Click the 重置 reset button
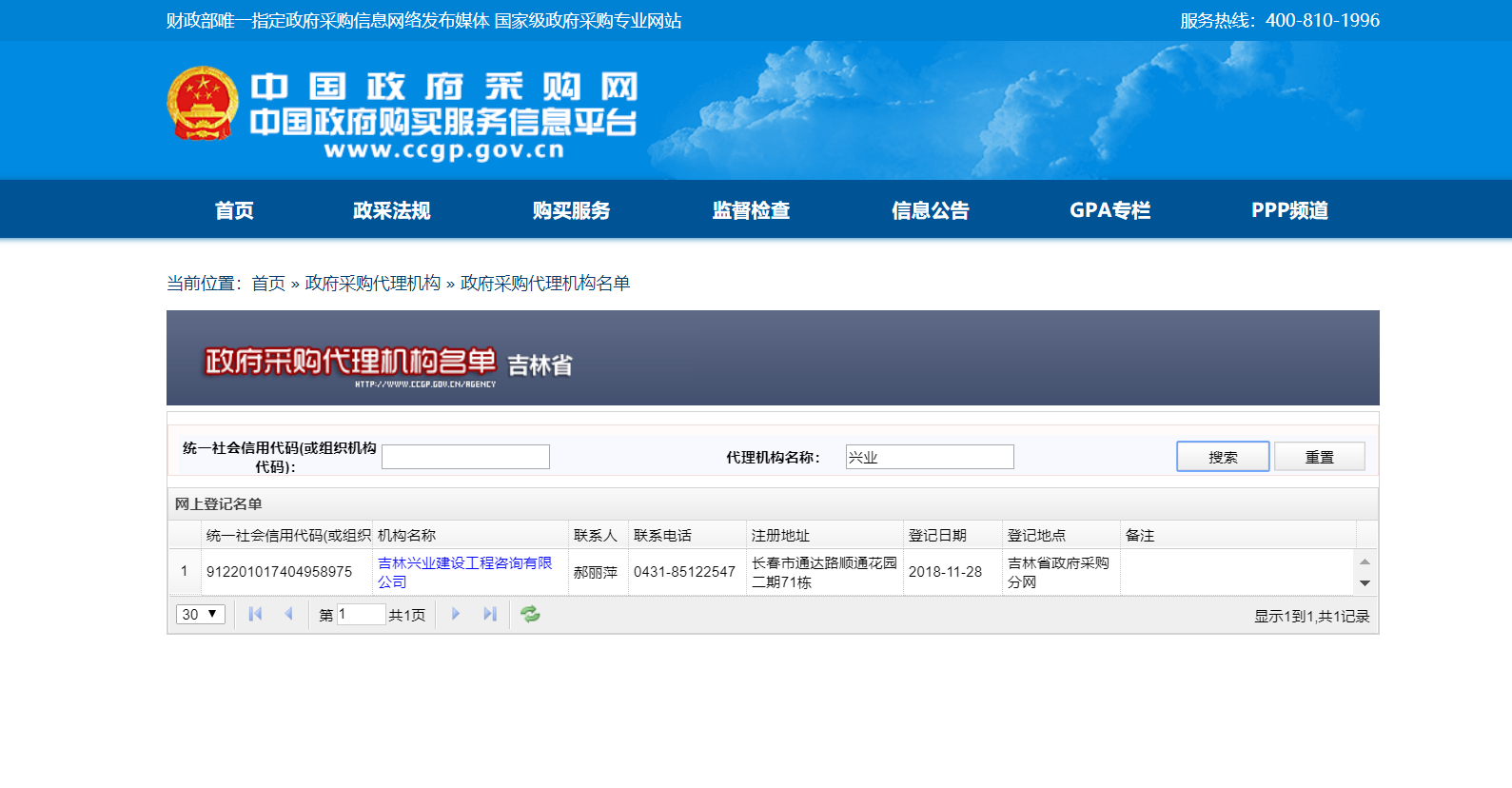The height and width of the screenshot is (788, 1512). point(1320,457)
